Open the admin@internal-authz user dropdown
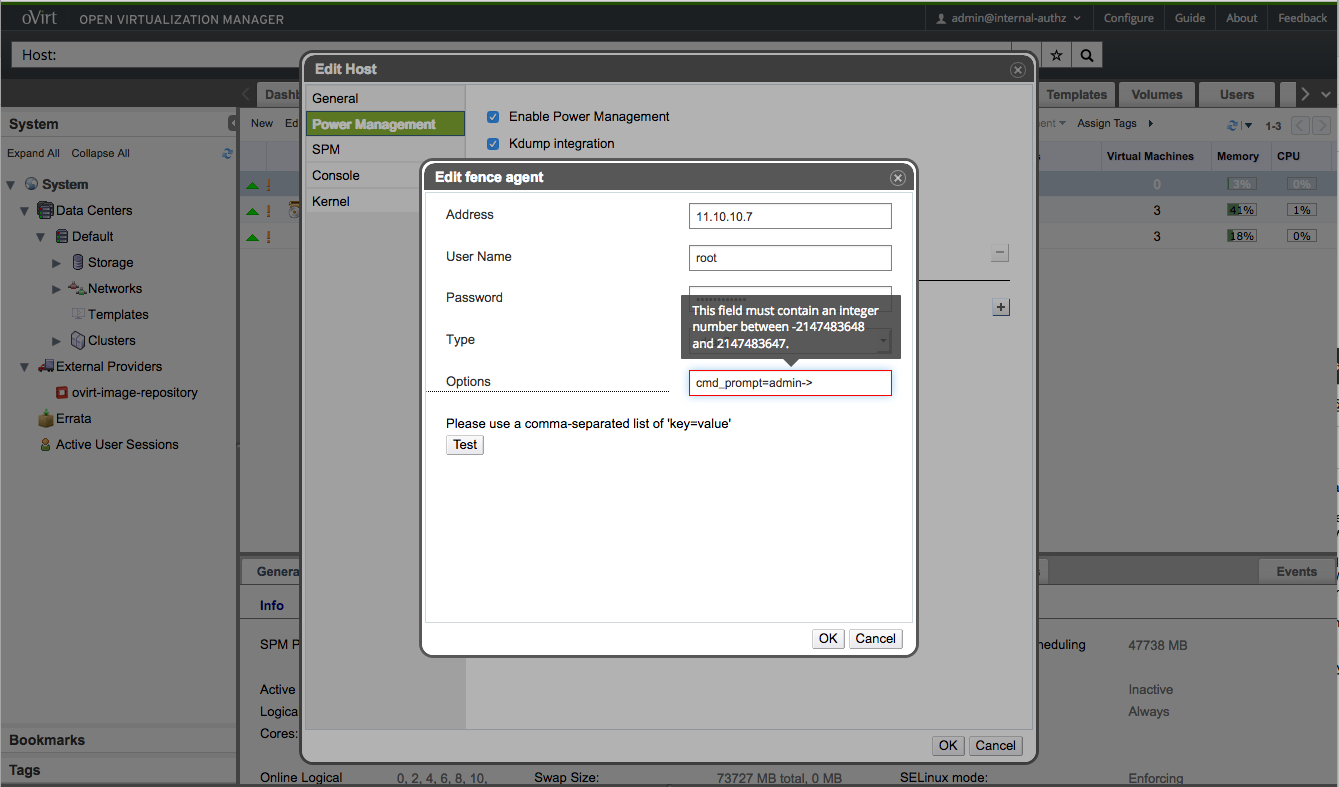The height and width of the screenshot is (787, 1339). [x=1008, y=18]
